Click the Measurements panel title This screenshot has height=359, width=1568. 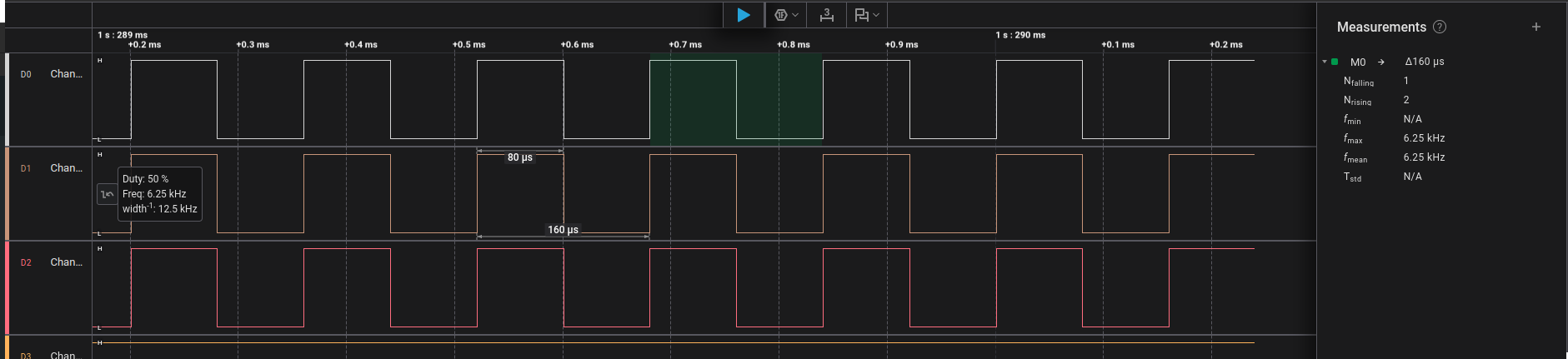pyautogui.click(x=1381, y=27)
